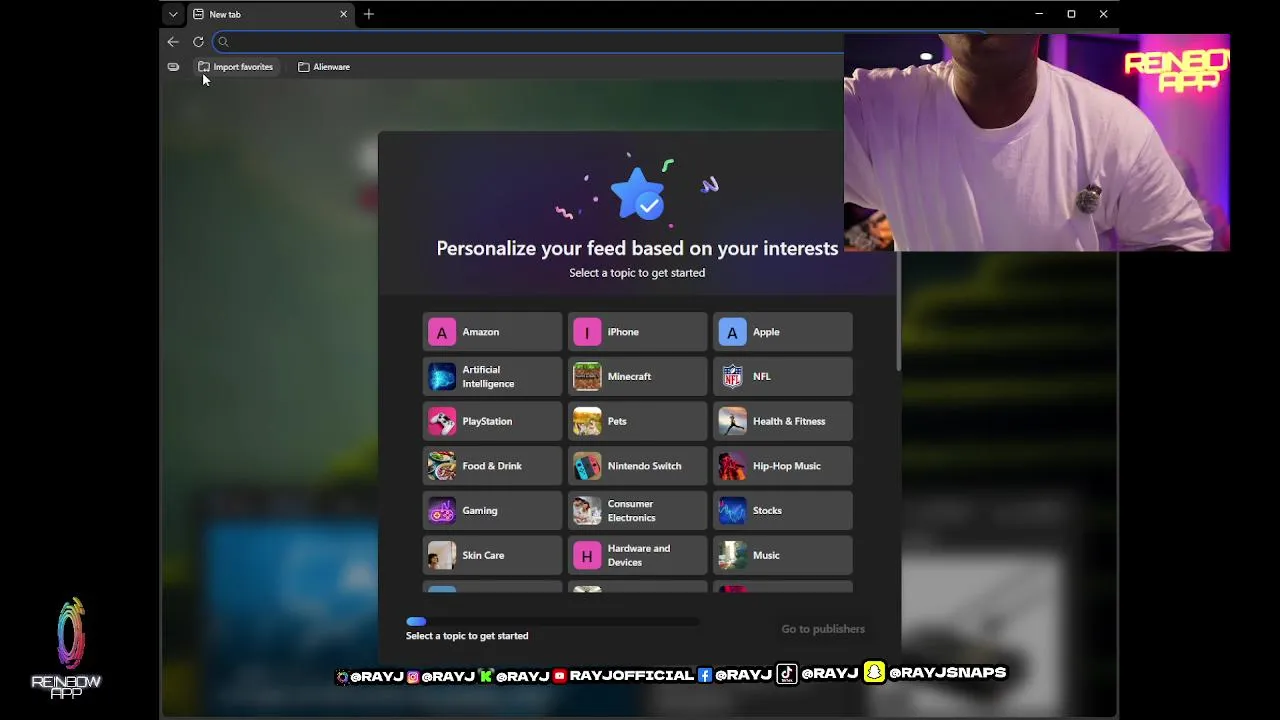Screen dimensions: 1280x720
Task: Click the Go to publishers link
Action: (x=823, y=629)
